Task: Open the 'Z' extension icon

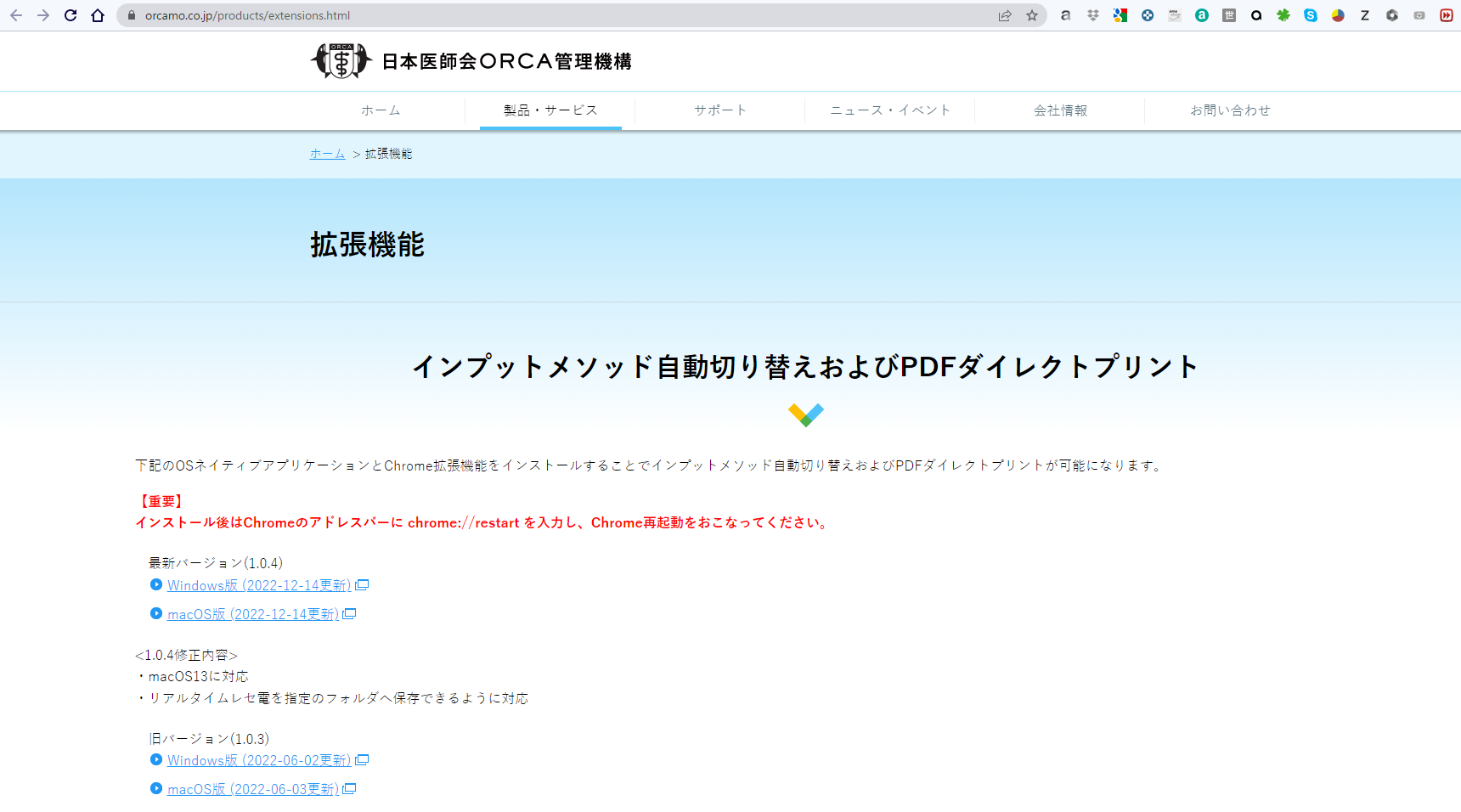Action: 1365,15
